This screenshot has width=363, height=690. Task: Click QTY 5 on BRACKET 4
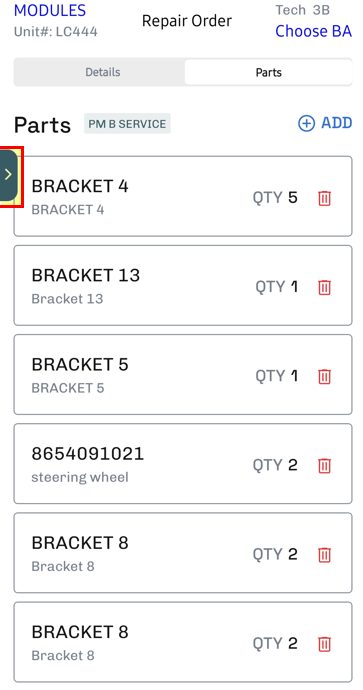(275, 198)
